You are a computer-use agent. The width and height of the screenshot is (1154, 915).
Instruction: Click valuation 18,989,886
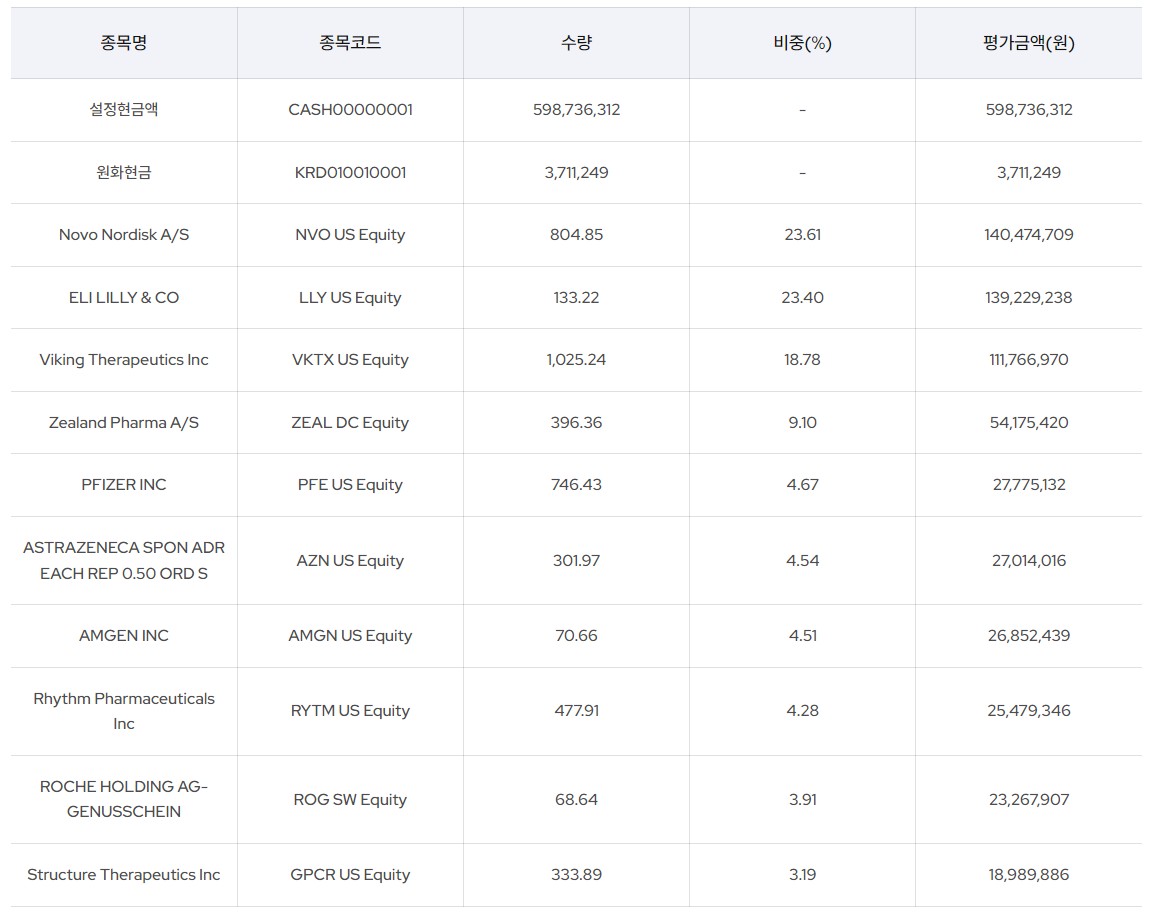tap(1029, 875)
